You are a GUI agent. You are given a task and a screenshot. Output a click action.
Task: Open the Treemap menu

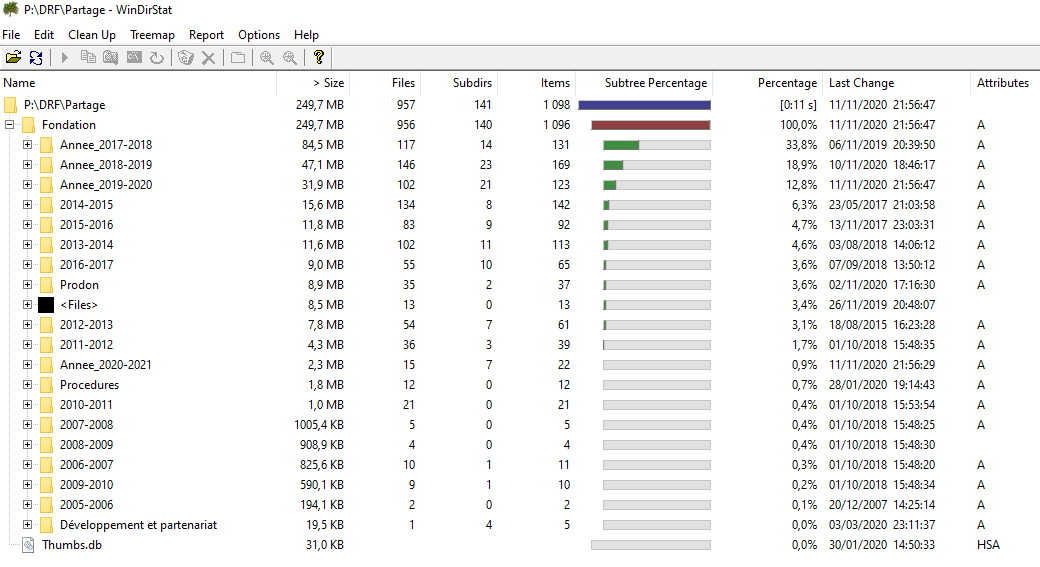tap(152, 35)
